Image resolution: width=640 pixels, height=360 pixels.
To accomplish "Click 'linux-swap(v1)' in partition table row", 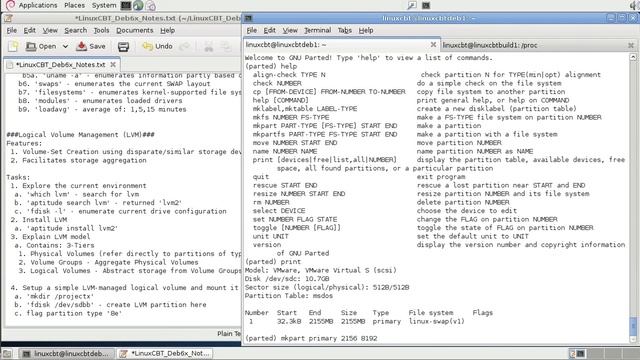I will (x=436, y=322).
